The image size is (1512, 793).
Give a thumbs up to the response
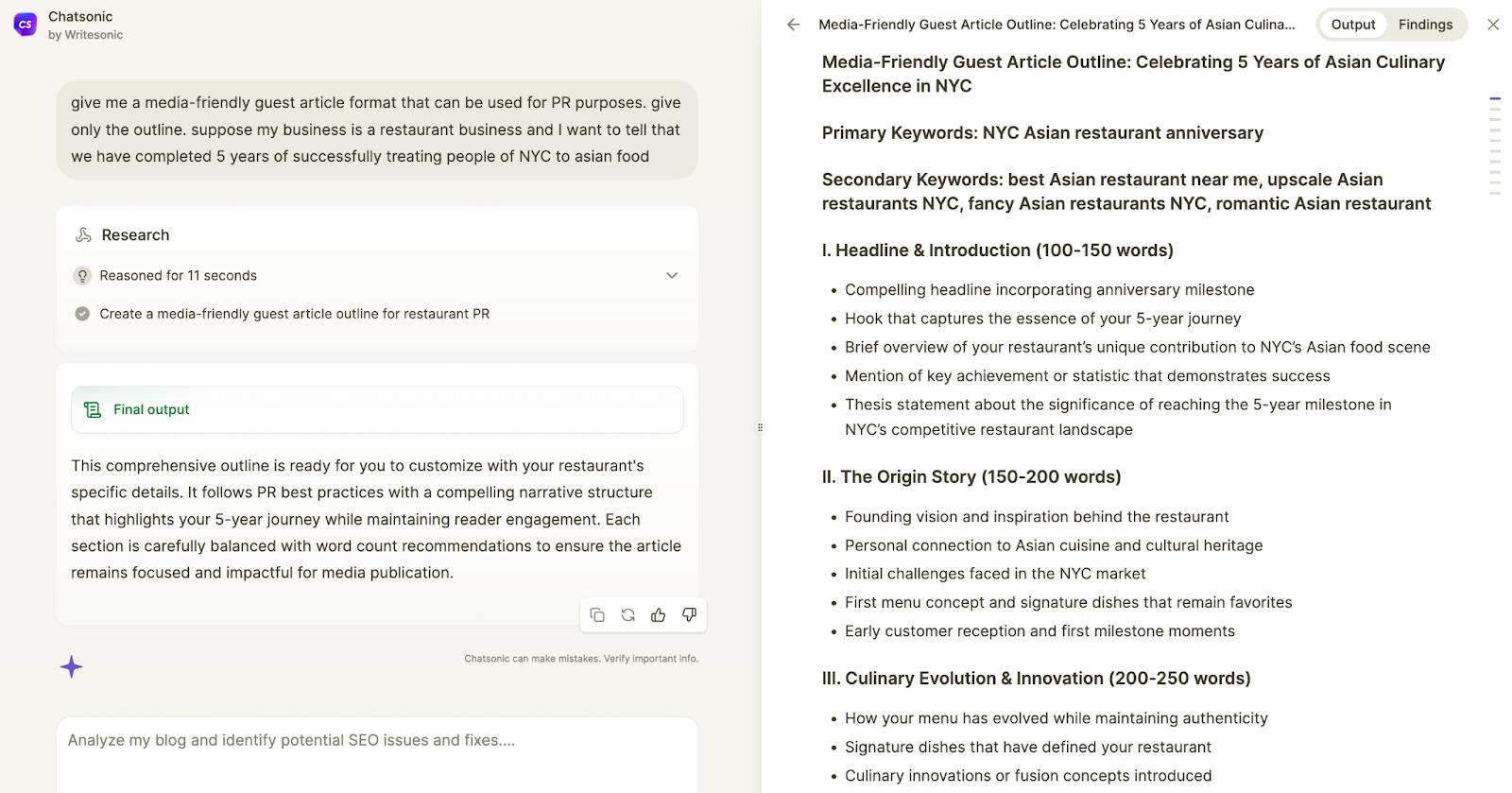(x=659, y=615)
